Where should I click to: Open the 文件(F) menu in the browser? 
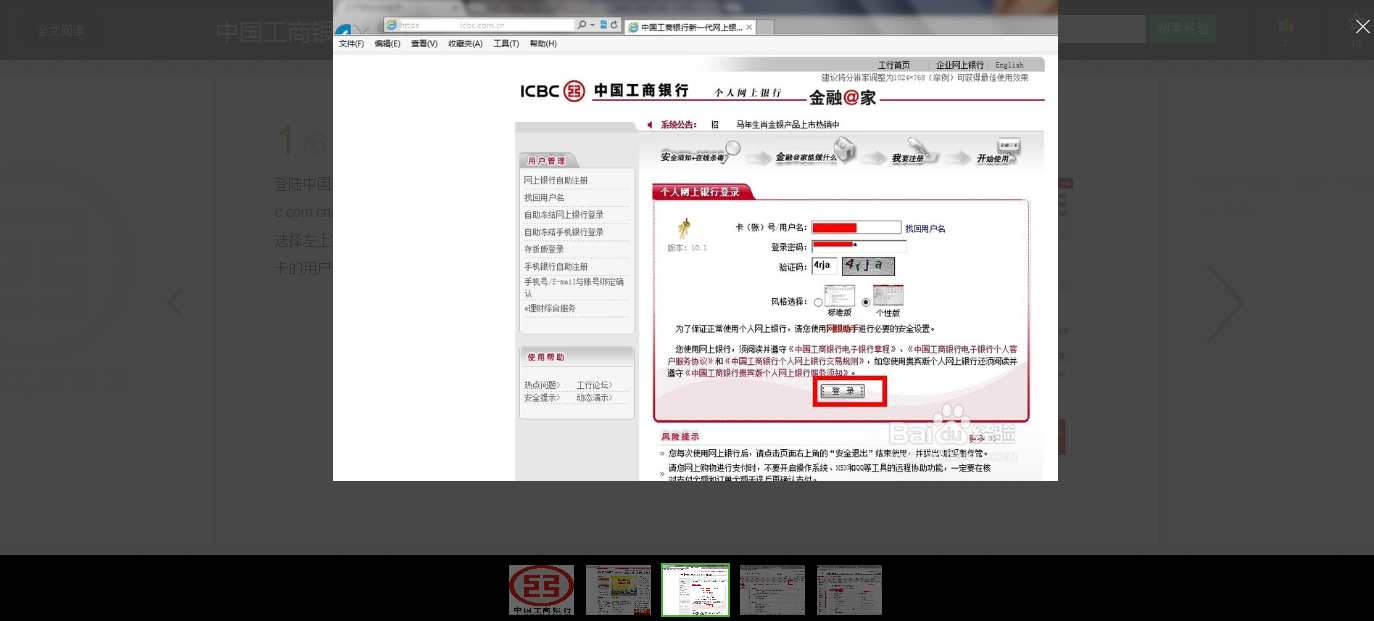(351, 44)
